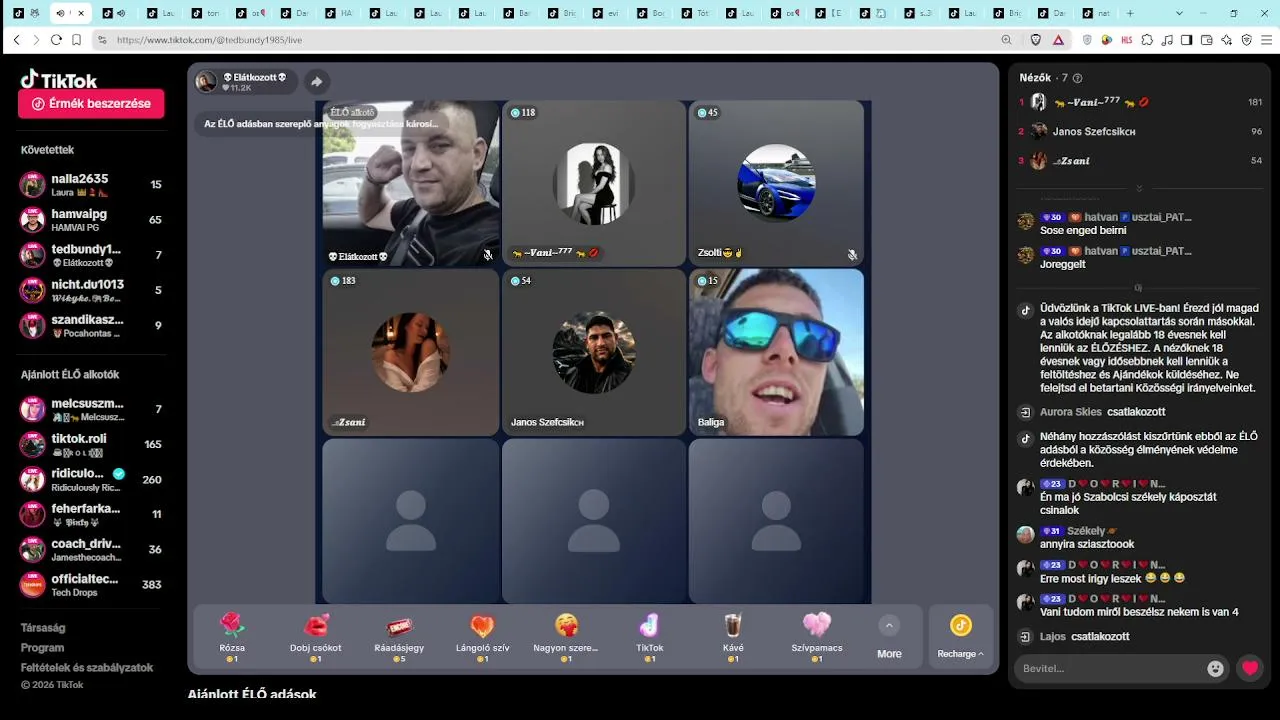Viewport: 1280px width, 720px height.
Task: Click the Bevitel... chat input field
Action: click(x=1108, y=668)
